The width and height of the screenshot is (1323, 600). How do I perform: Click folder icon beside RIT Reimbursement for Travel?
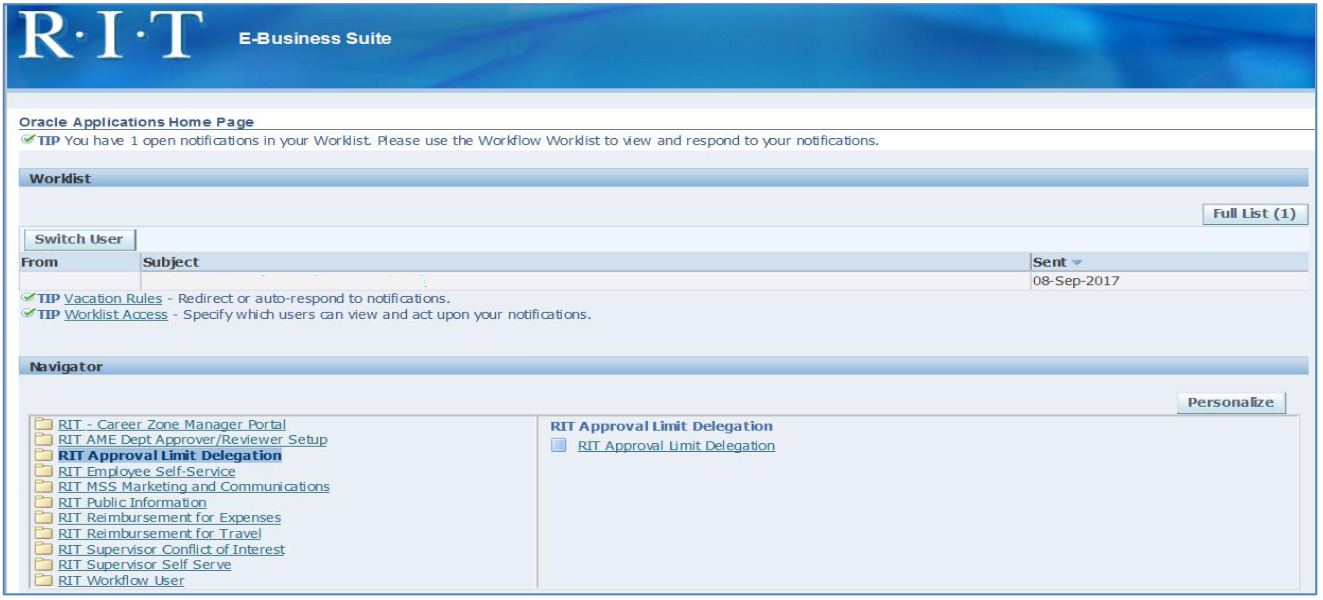[x=44, y=533]
